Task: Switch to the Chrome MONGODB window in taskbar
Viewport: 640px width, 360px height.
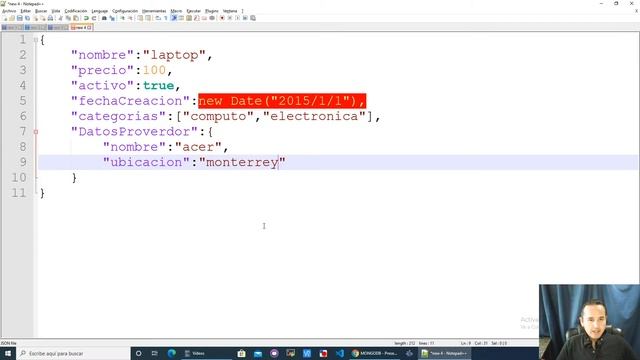Action: click(376, 353)
